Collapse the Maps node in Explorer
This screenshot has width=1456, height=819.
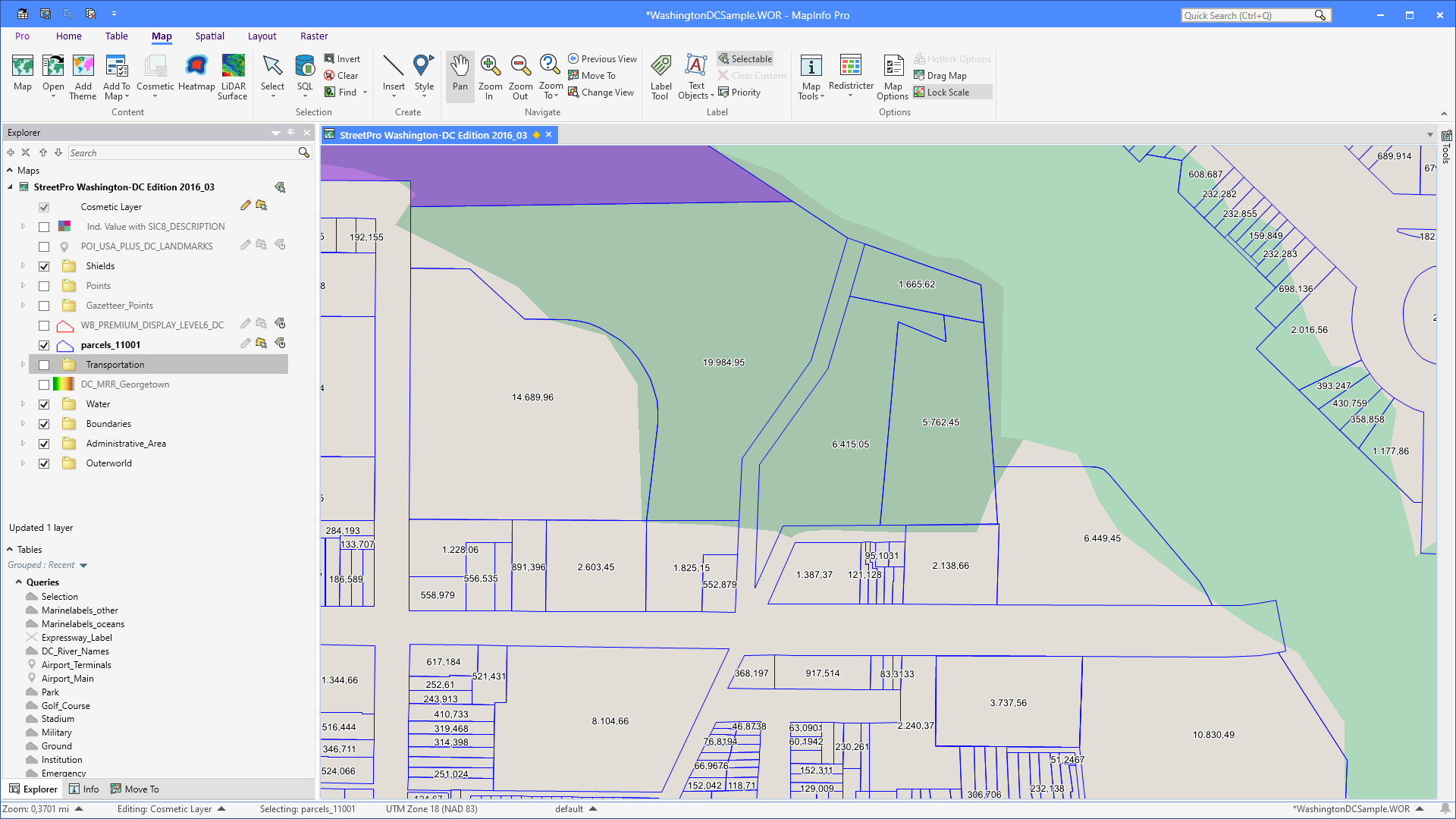click(8, 170)
